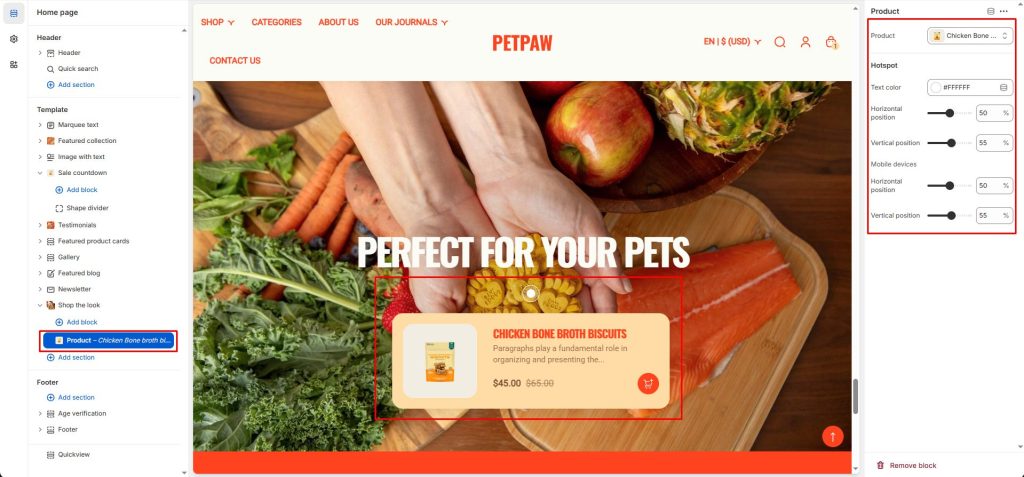Click the dynamic source icon in Text color field
The width and height of the screenshot is (1024, 477).
1004,87
